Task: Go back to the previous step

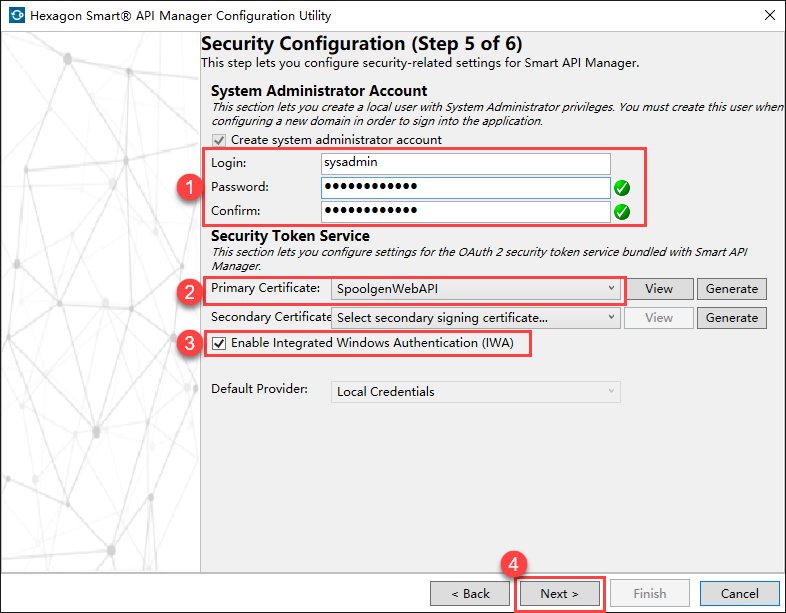Action: tap(470, 593)
